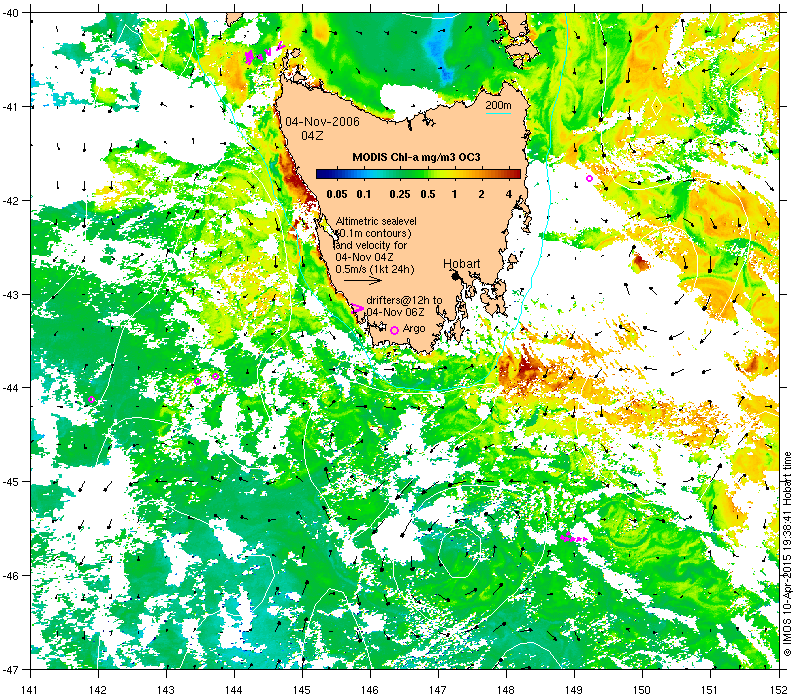The width and height of the screenshot is (800, 700).
Task: Click the '146' longitude axis label
Action: point(370,690)
